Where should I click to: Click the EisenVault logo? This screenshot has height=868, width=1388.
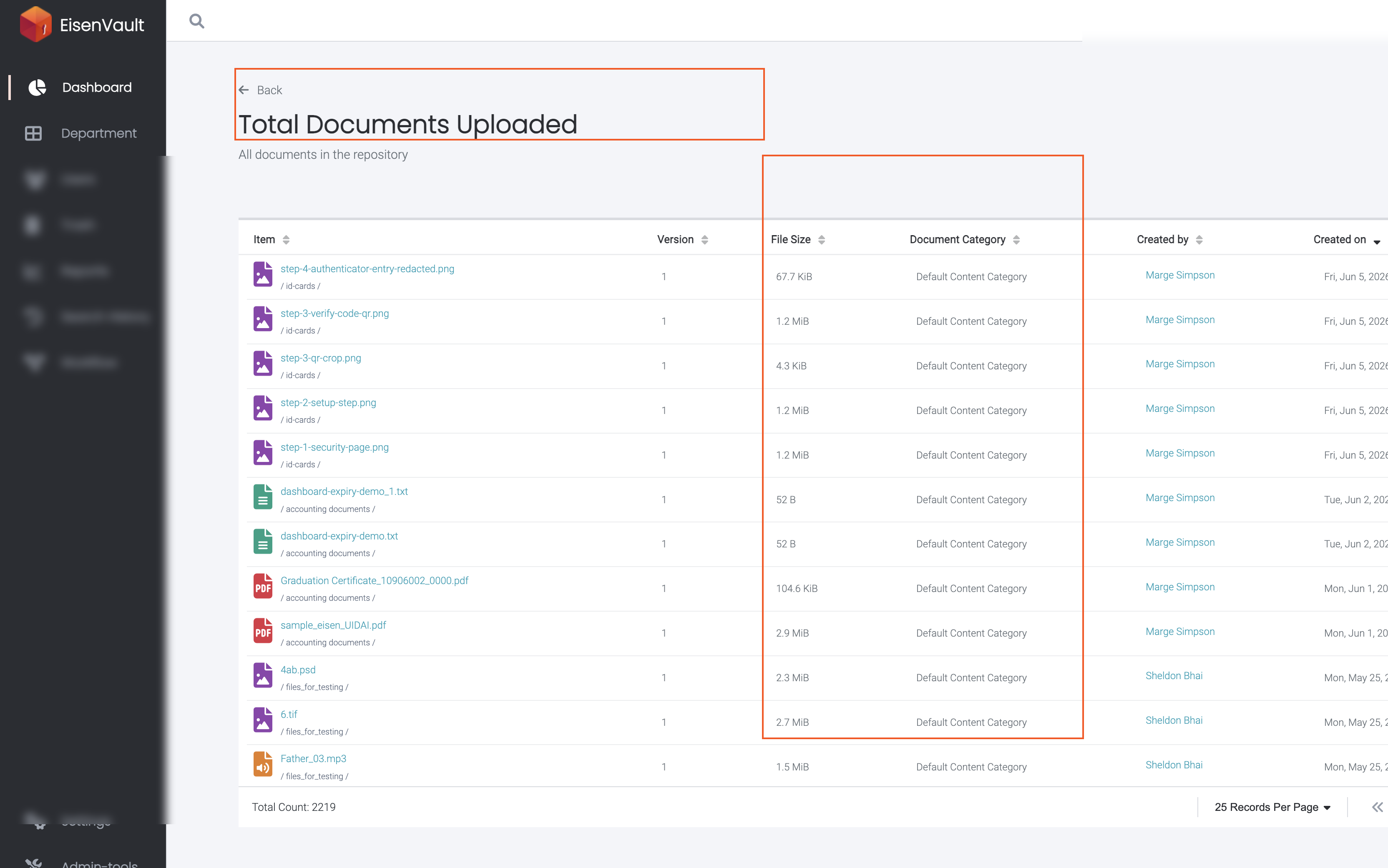click(x=82, y=25)
